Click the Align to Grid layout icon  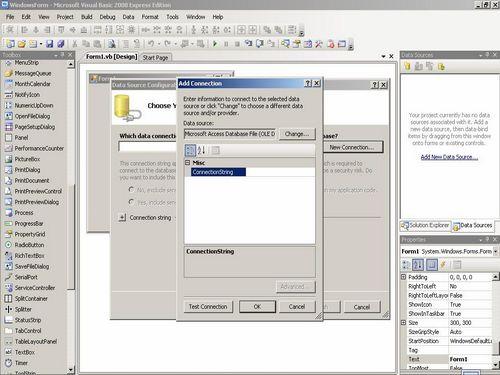pos(10,30)
